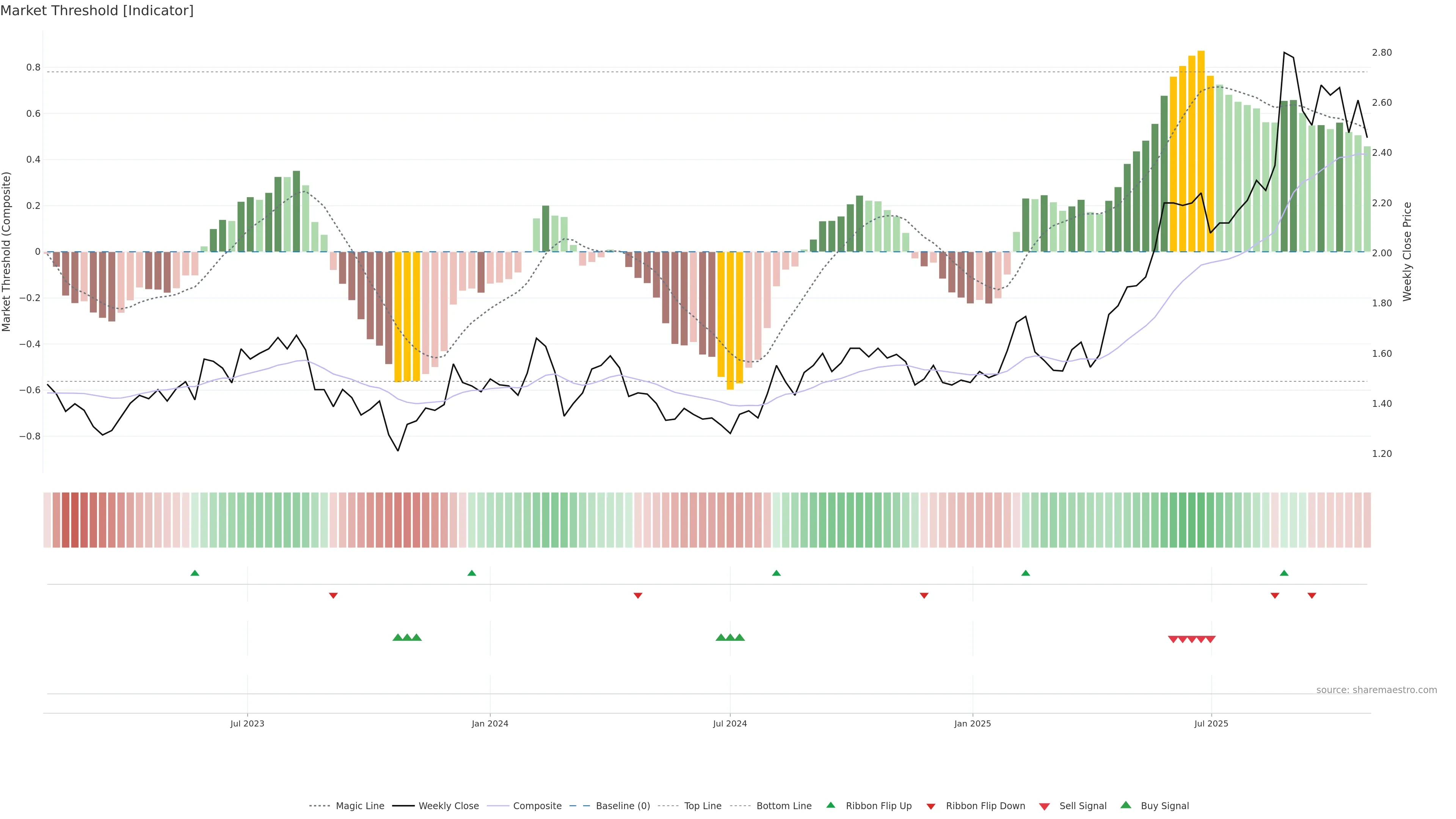Click the earliest green Ribbon Flip Up marker
This screenshot has height=819, width=1456.
pyautogui.click(x=195, y=573)
